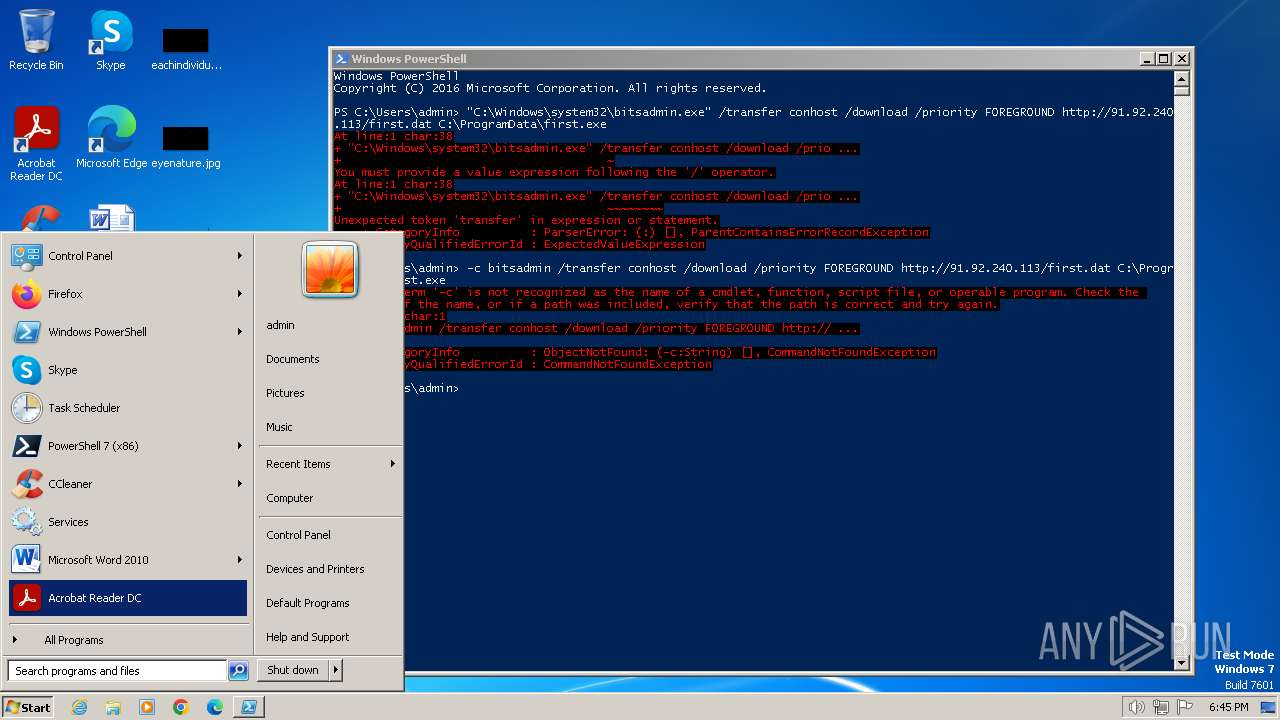Expand the CCleaner jump list arrow

[x=240, y=484]
